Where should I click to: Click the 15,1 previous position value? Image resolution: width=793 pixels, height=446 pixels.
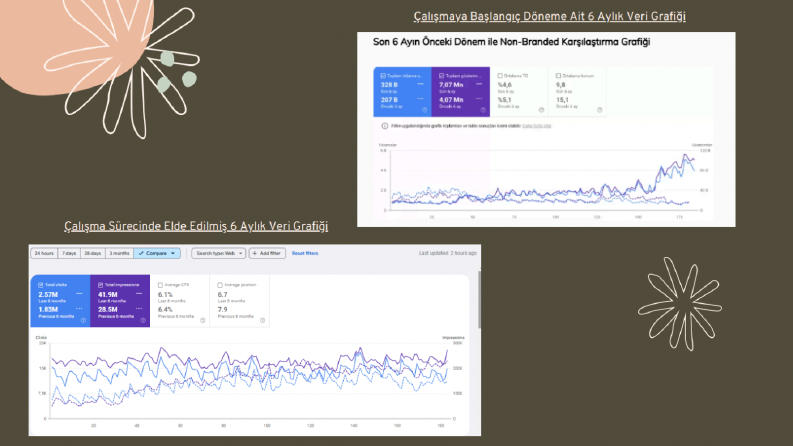coord(562,100)
